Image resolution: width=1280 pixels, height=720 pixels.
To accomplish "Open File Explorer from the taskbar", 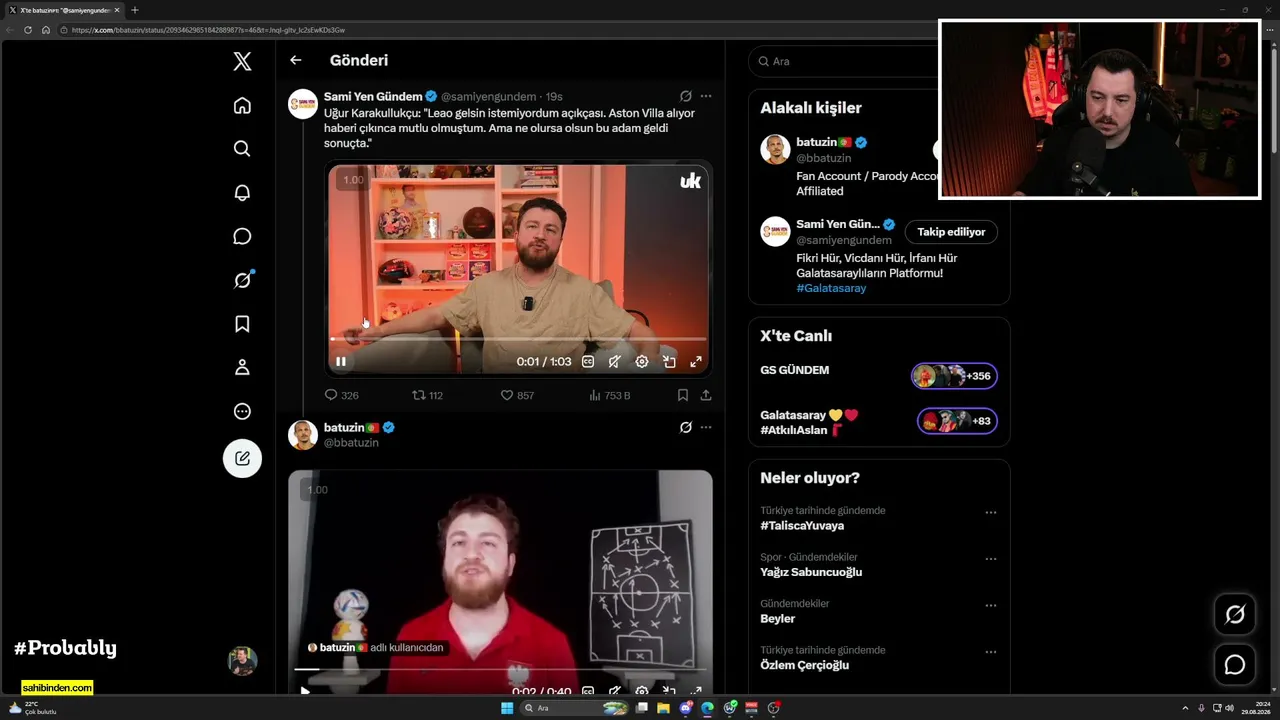I will pos(663,708).
